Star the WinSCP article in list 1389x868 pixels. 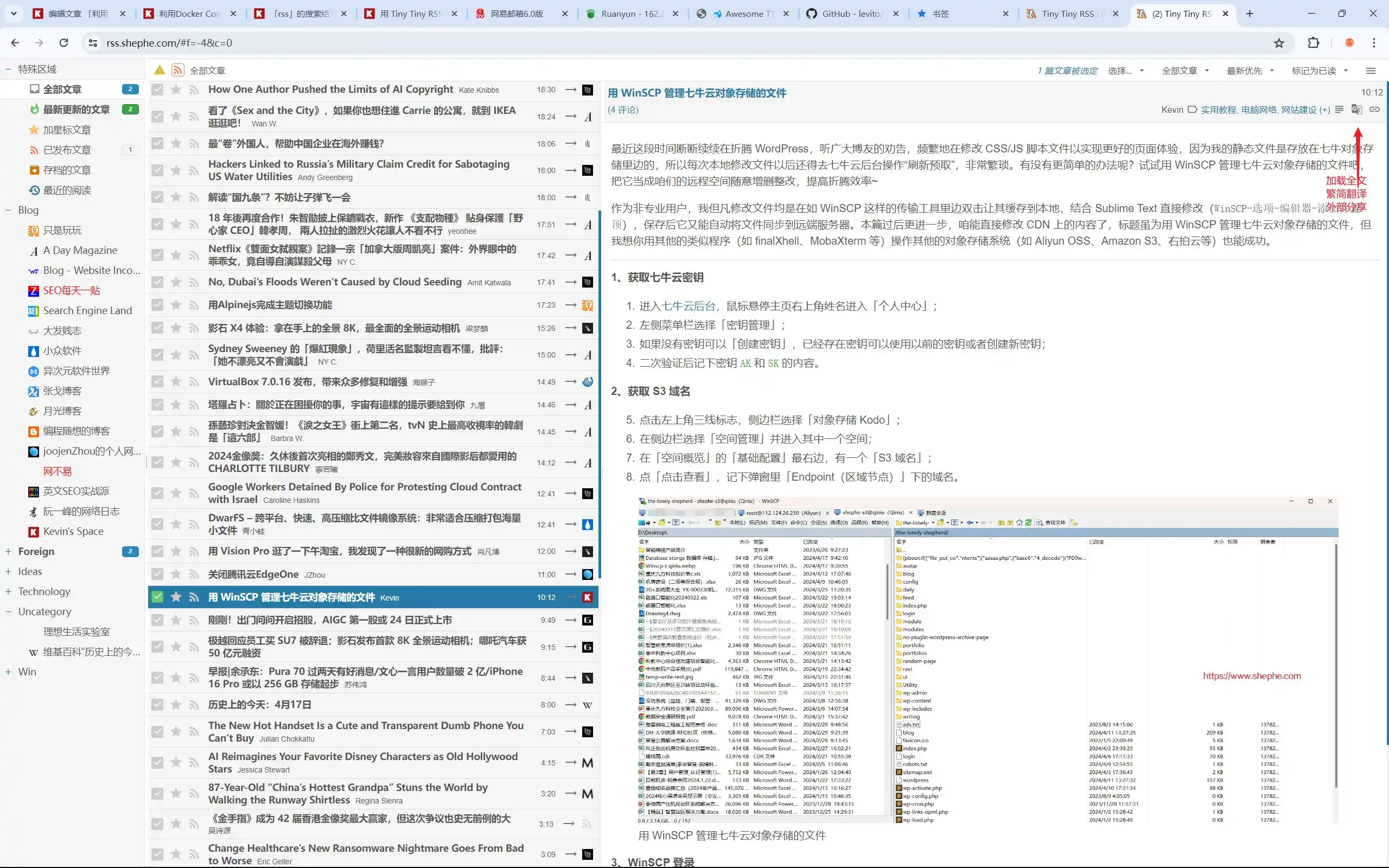176,597
